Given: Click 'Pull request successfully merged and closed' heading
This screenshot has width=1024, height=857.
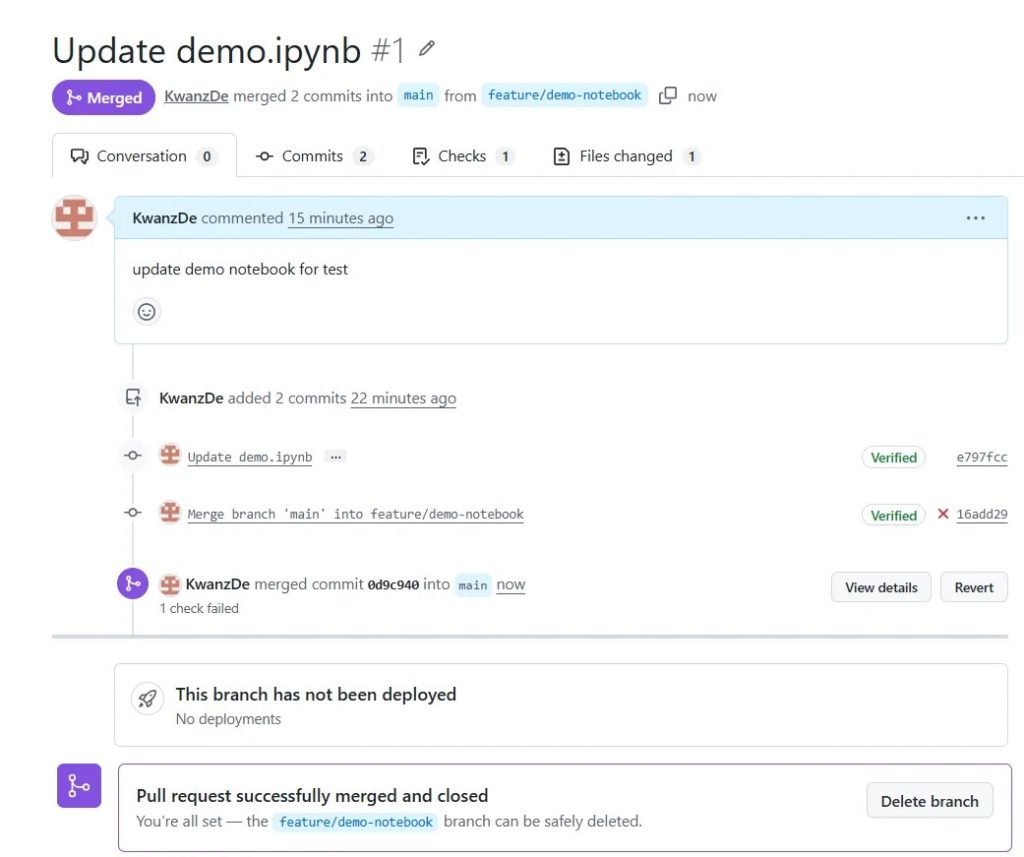Looking at the screenshot, I should [312, 796].
